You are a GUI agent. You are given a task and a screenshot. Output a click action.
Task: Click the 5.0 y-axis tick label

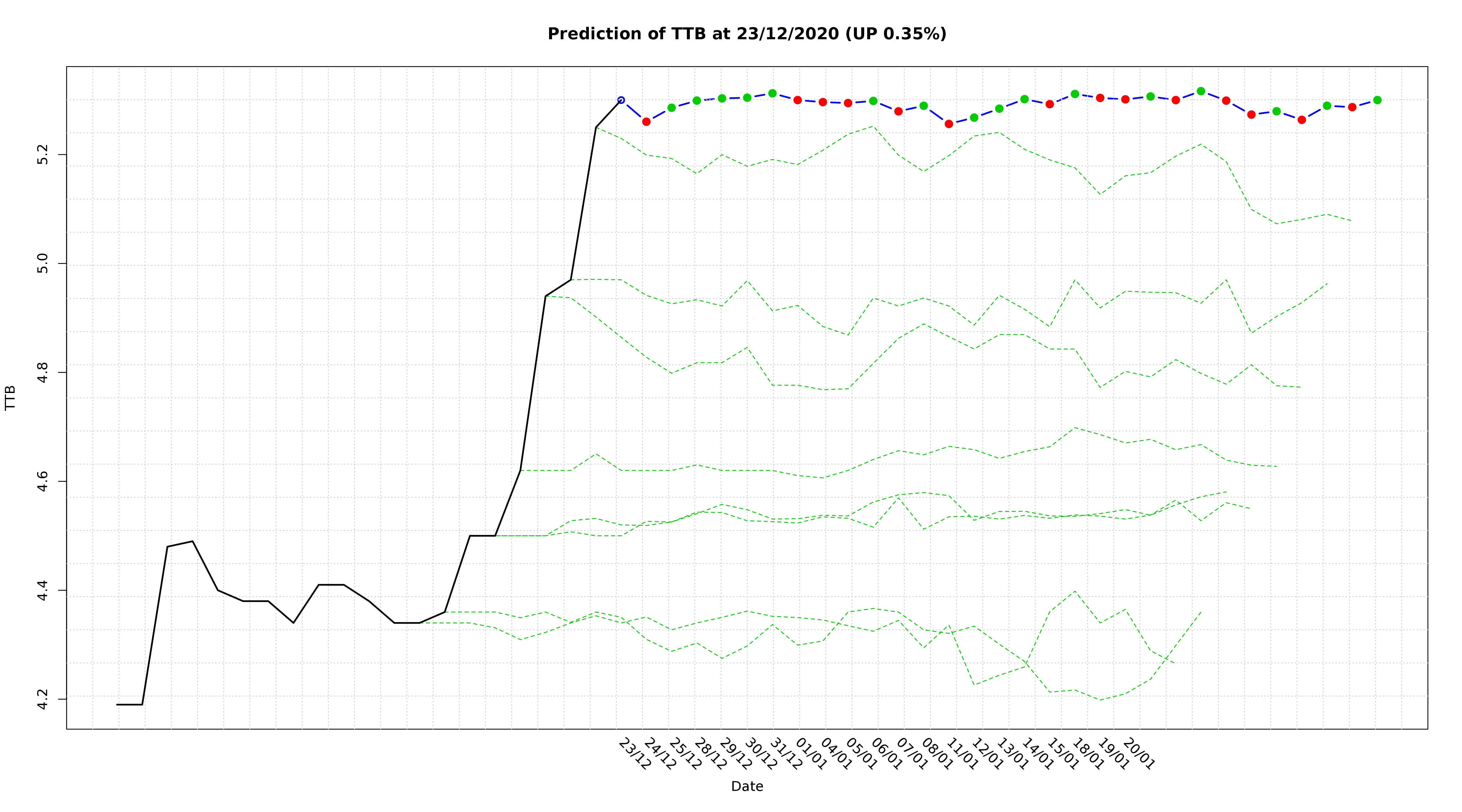click(43, 264)
